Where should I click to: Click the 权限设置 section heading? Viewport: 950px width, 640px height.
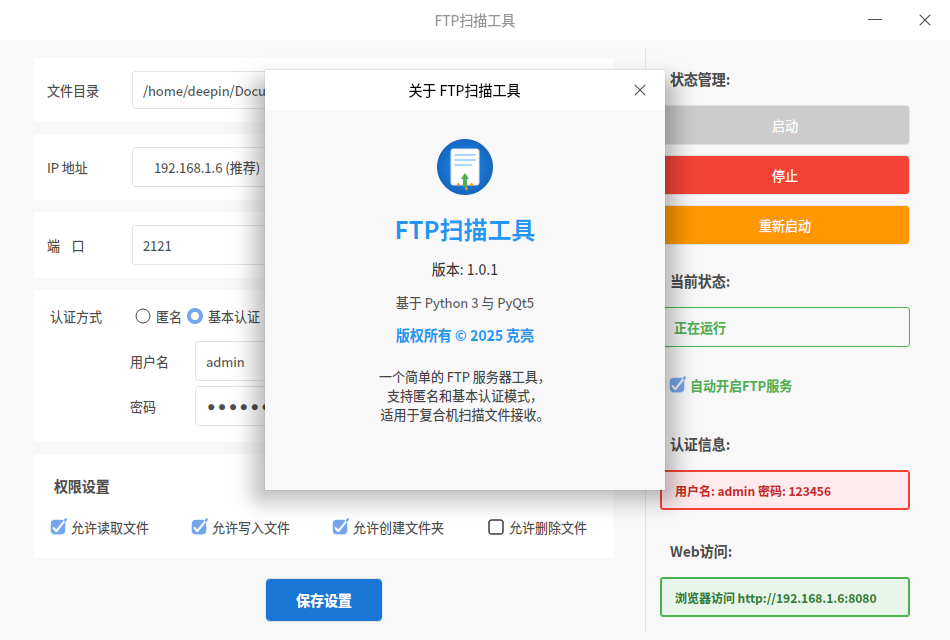[82, 487]
